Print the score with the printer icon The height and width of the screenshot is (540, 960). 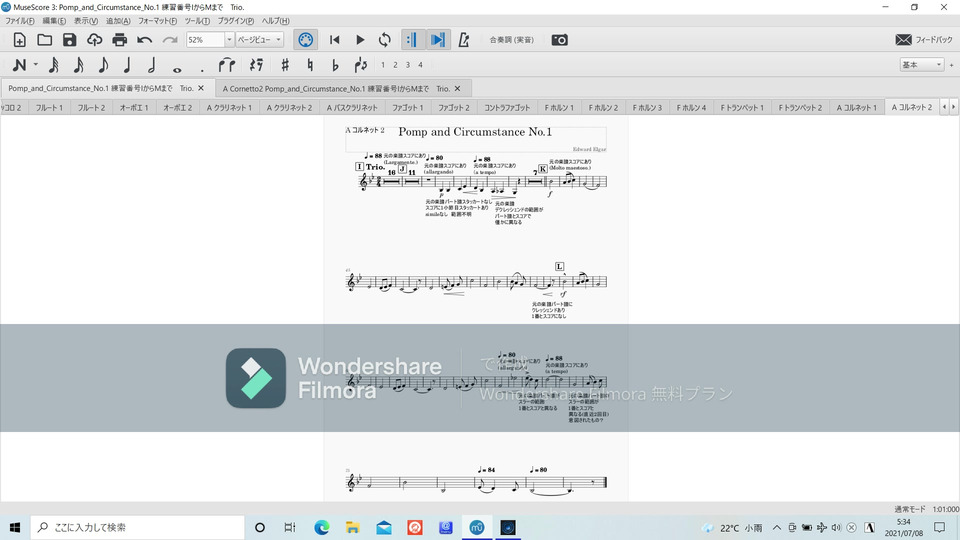tap(119, 40)
